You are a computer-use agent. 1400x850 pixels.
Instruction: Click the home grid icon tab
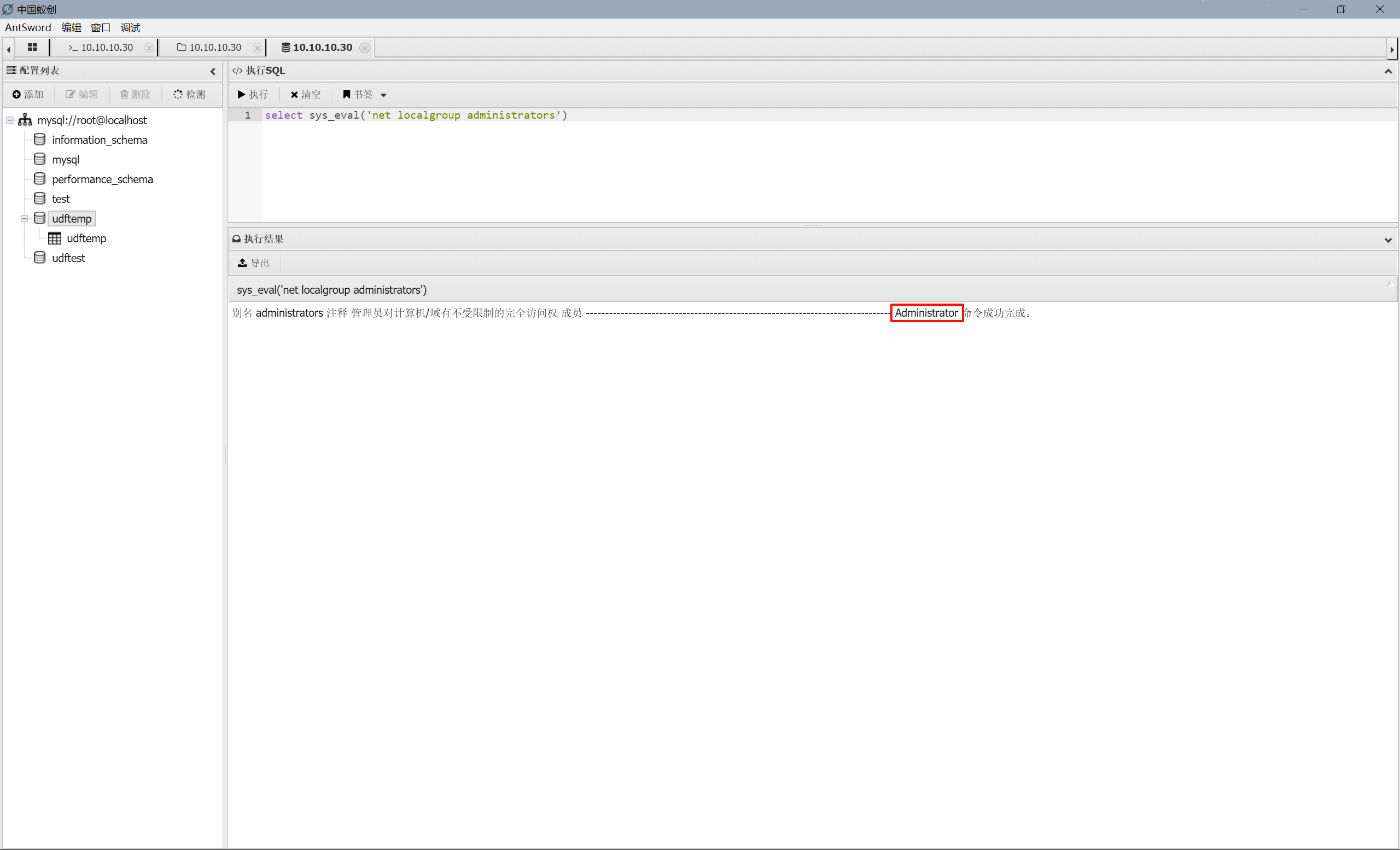click(x=32, y=48)
